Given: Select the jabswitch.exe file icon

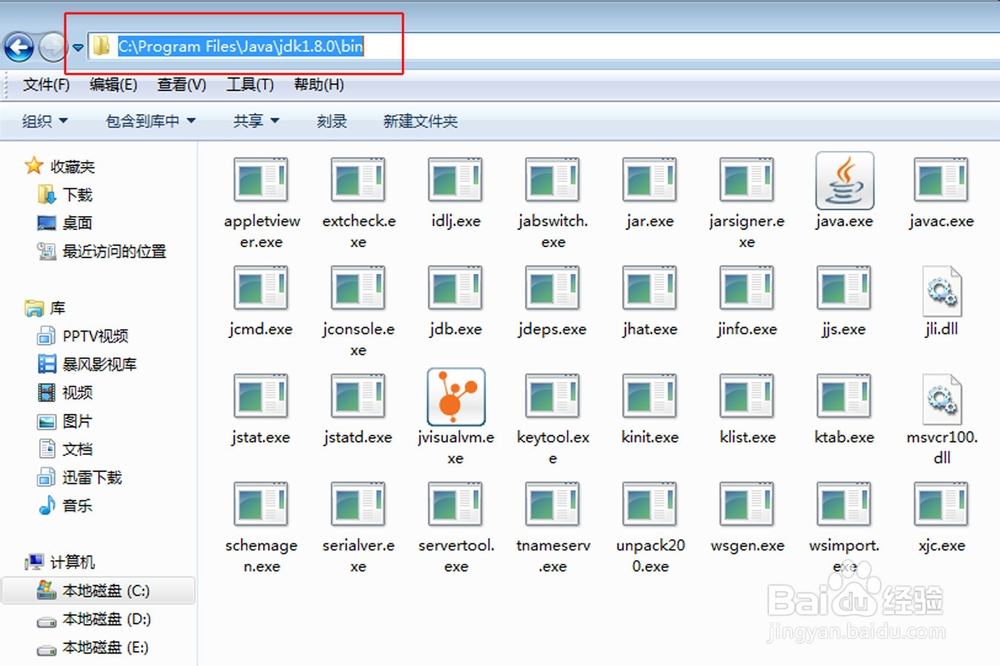Looking at the screenshot, I should (552, 179).
